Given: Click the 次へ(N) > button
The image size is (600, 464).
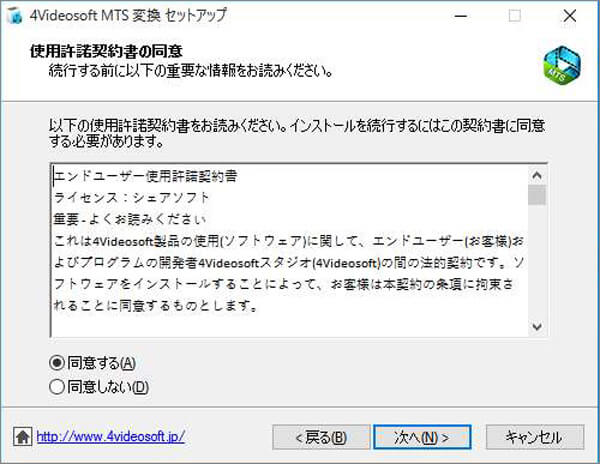Looking at the screenshot, I should 422,437.
